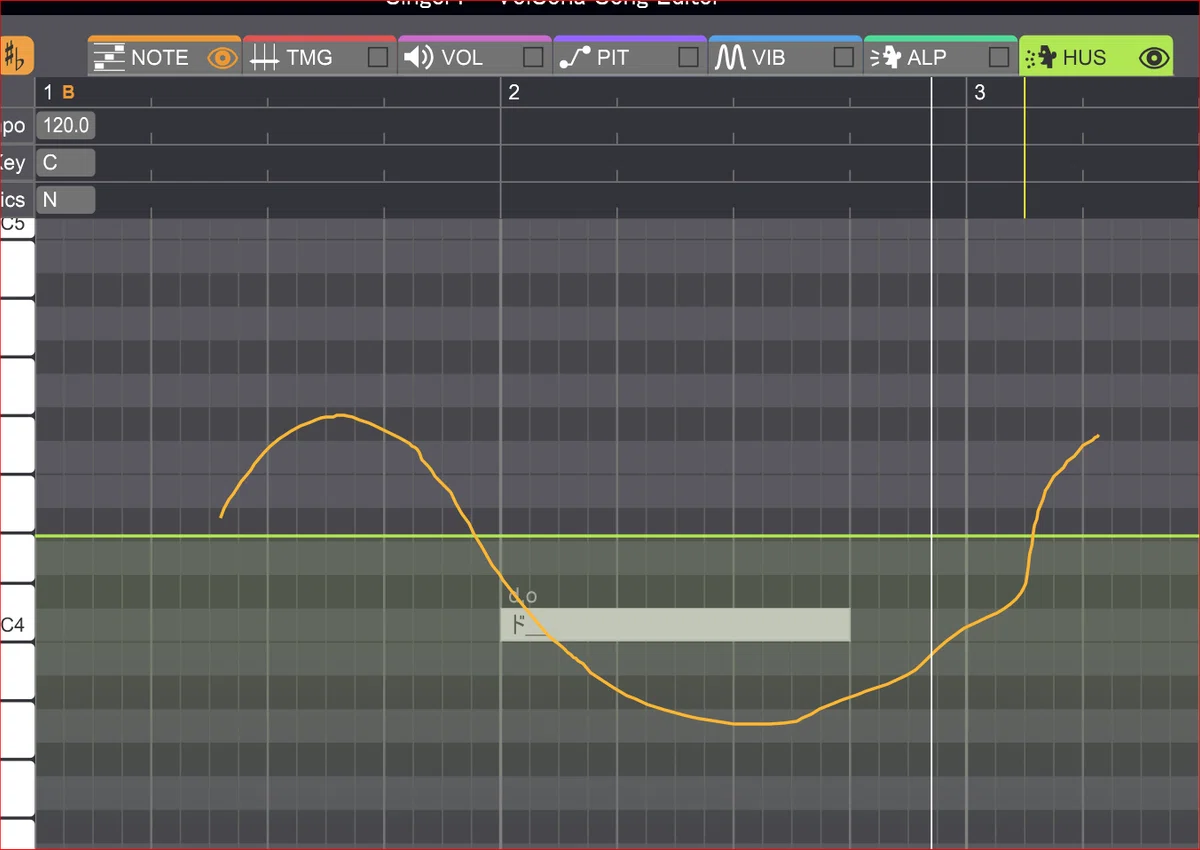
Task: Open the VOL volume tab
Action: (474, 56)
